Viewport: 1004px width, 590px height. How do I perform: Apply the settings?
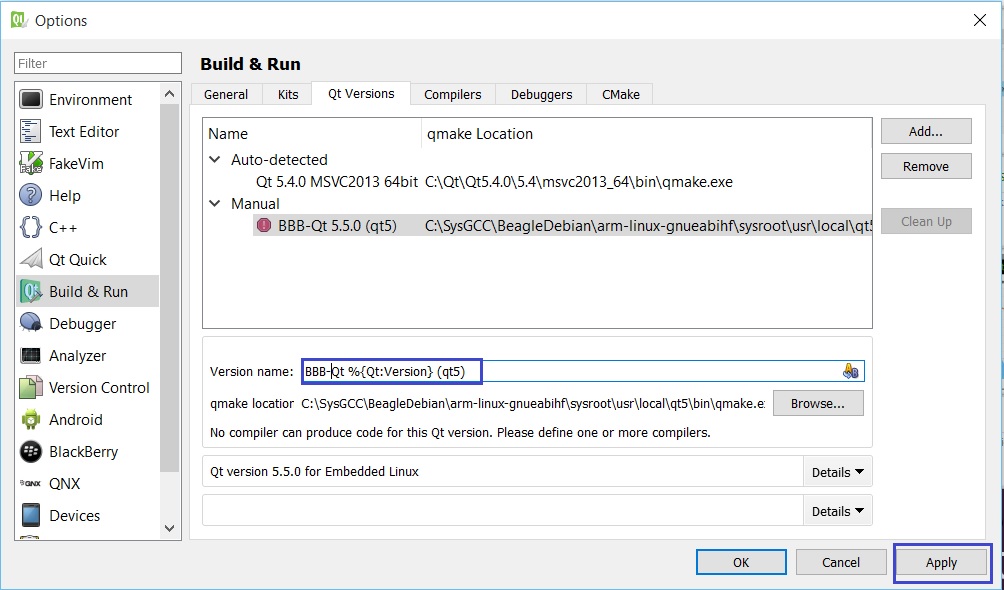point(941,562)
